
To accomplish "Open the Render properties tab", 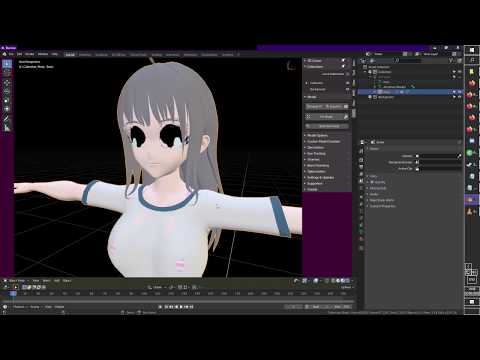I will tap(361, 160).
